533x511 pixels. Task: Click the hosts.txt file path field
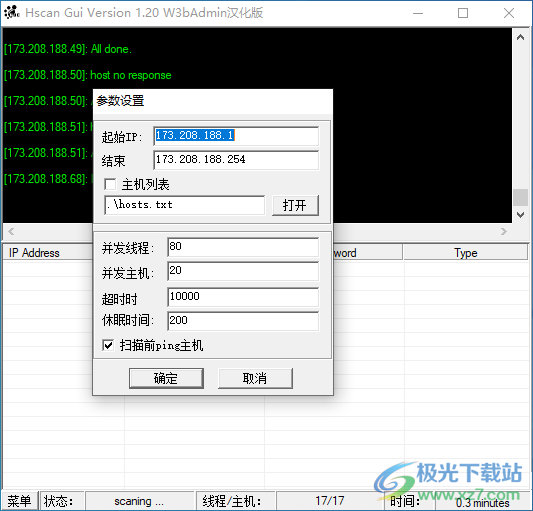coord(185,205)
